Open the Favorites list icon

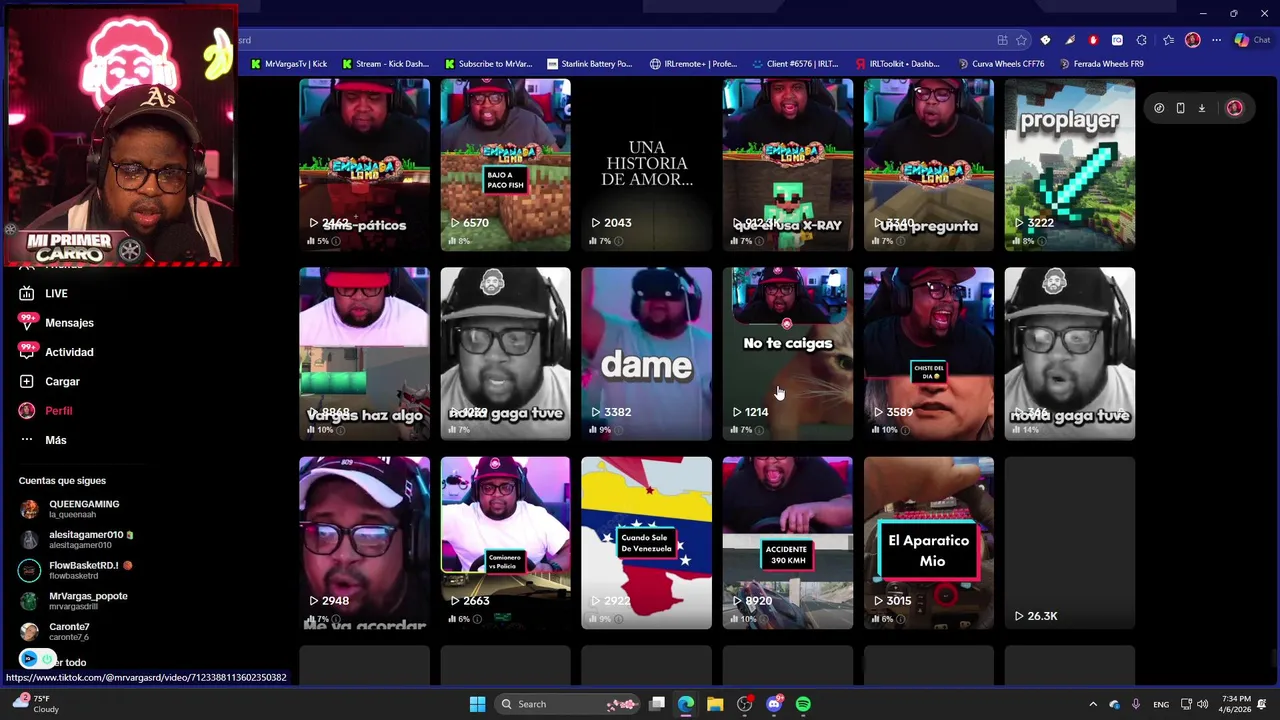point(1168,40)
